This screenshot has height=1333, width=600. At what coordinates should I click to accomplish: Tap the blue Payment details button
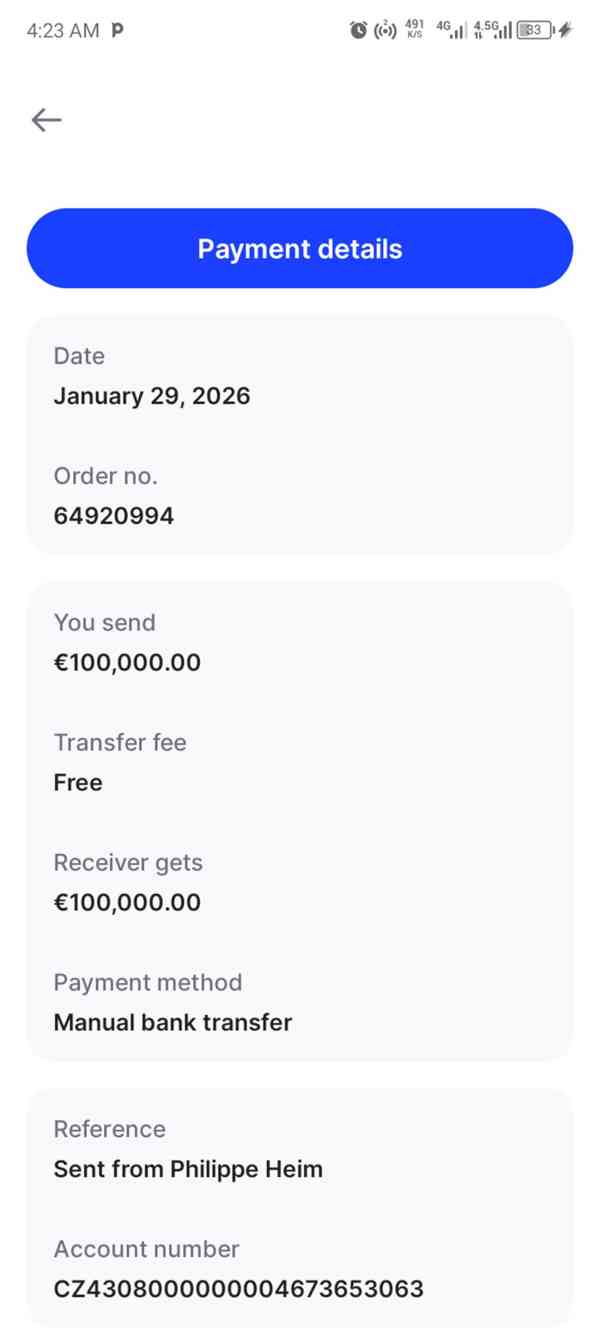click(x=300, y=249)
